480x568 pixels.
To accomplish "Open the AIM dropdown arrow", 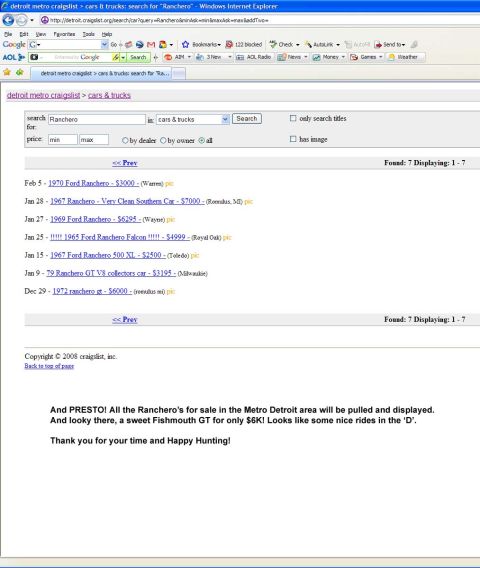I will (189, 57).
